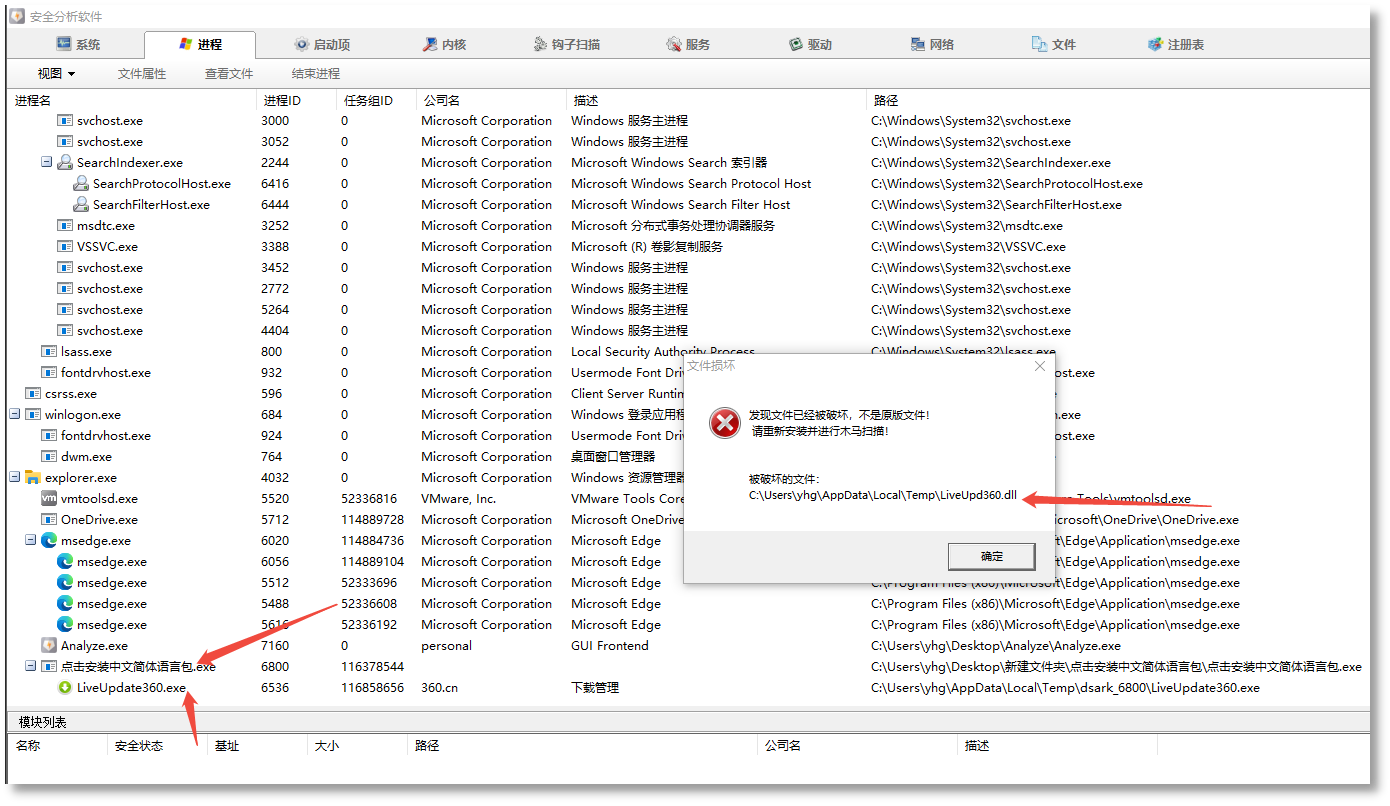
Task: Confirm the 文件损坏 dialog with 确定
Action: [991, 556]
